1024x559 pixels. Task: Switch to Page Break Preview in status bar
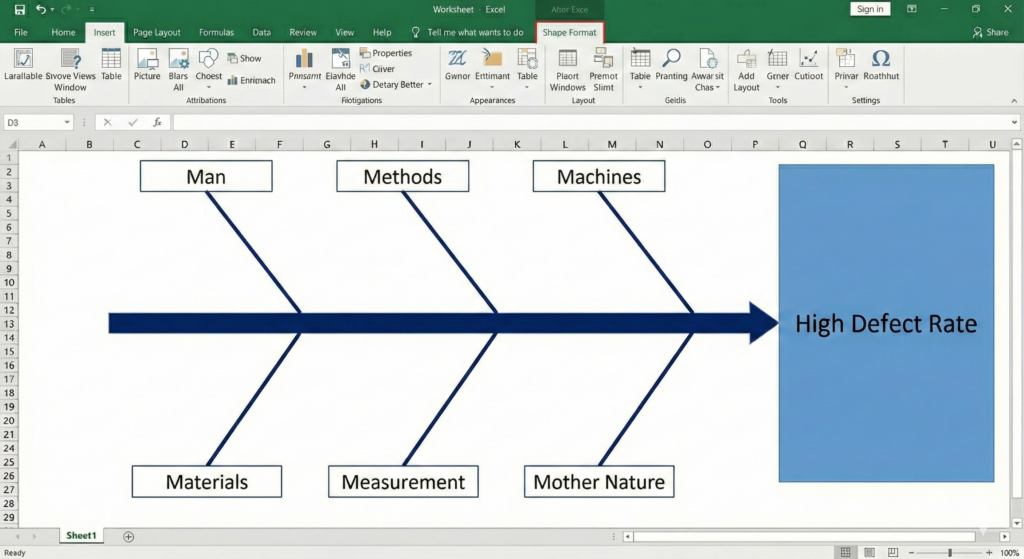point(893,552)
